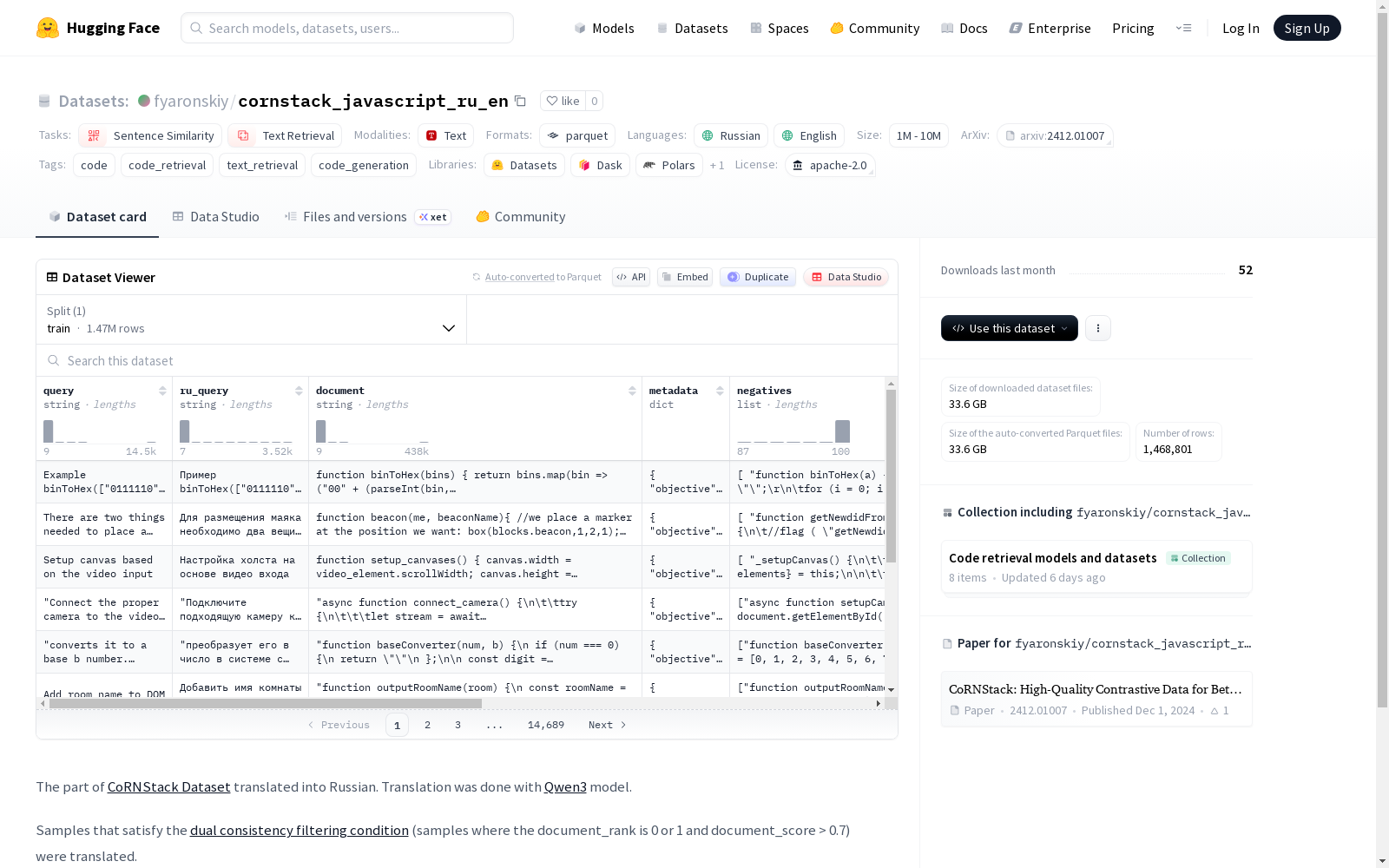Open the Dask library tag

pos(600,165)
